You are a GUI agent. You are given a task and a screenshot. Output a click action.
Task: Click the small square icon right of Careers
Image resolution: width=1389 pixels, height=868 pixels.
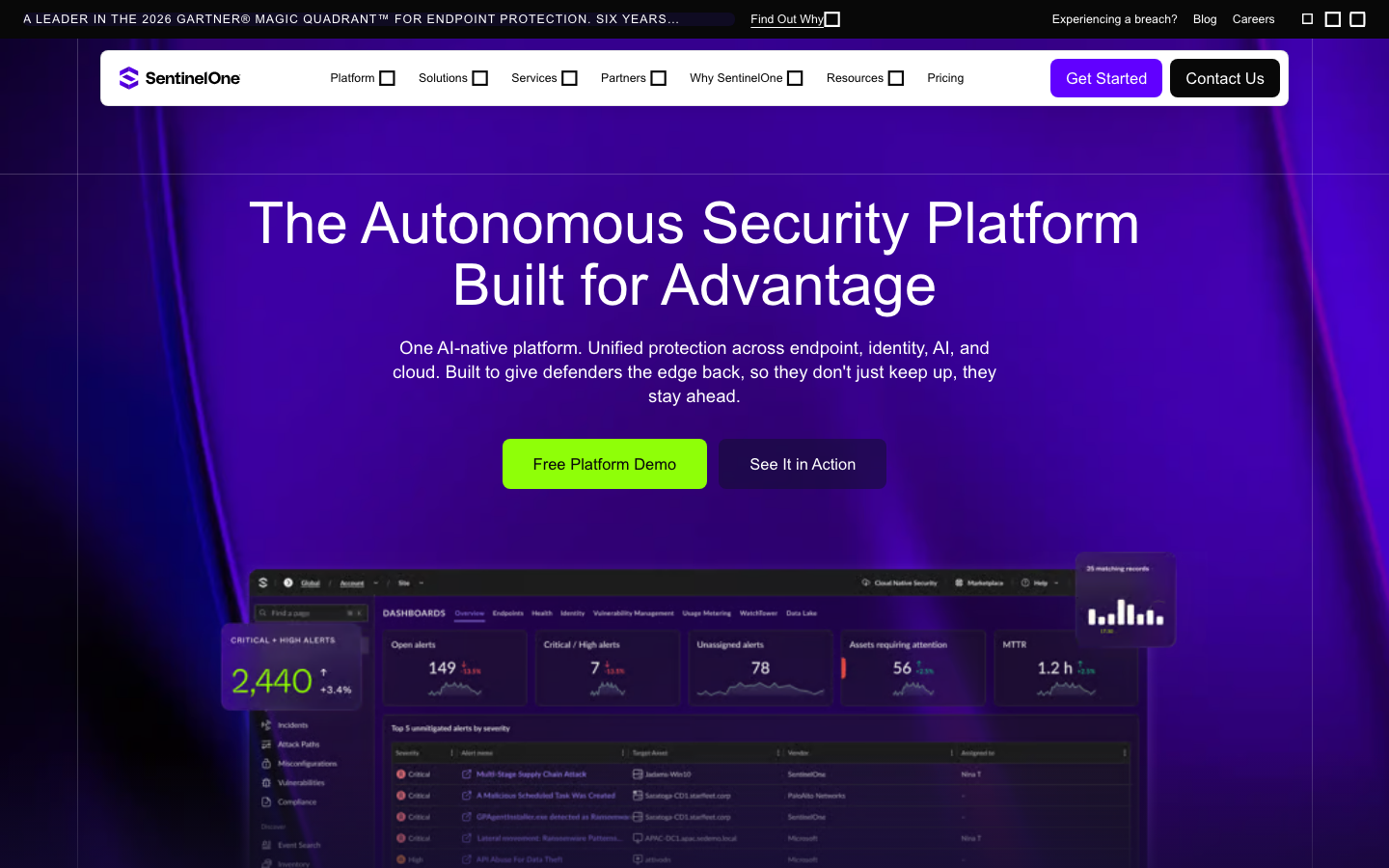(x=1308, y=19)
